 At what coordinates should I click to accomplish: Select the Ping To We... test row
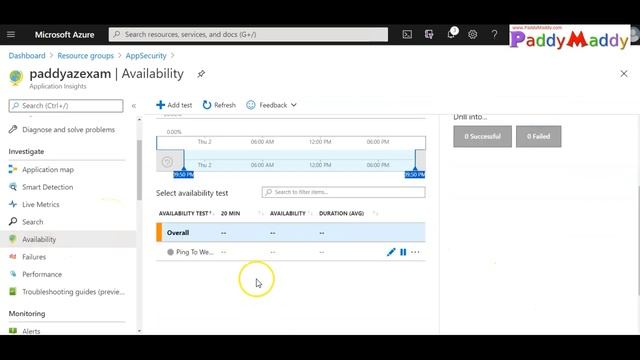(291, 252)
